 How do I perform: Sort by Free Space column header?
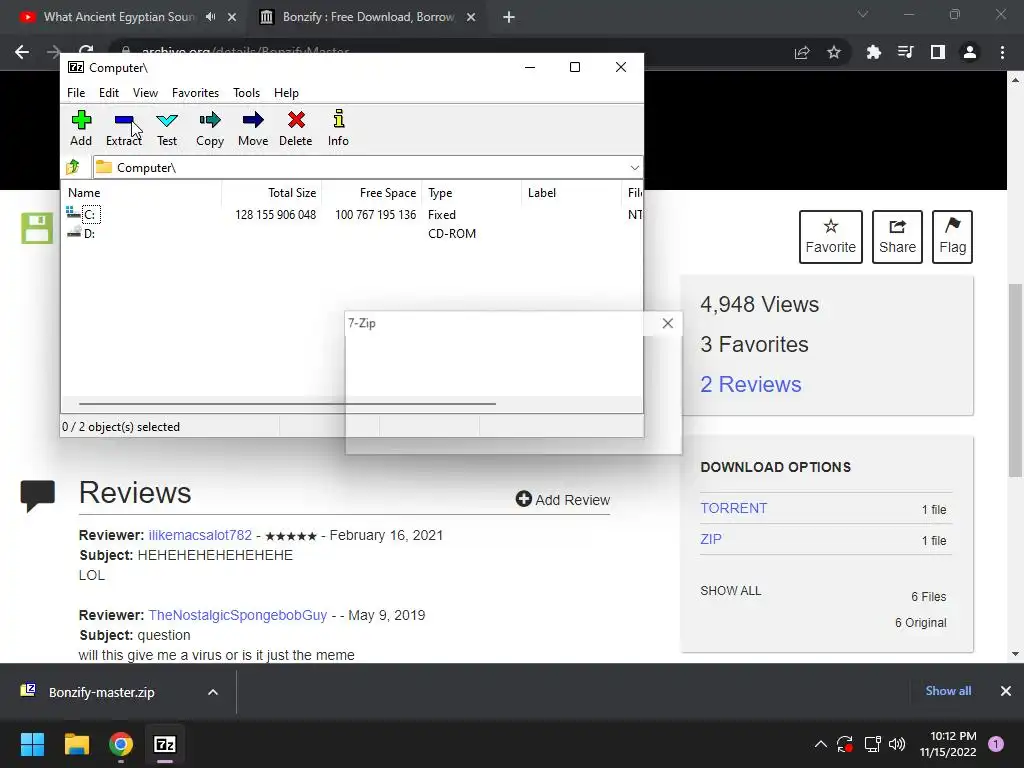372,193
